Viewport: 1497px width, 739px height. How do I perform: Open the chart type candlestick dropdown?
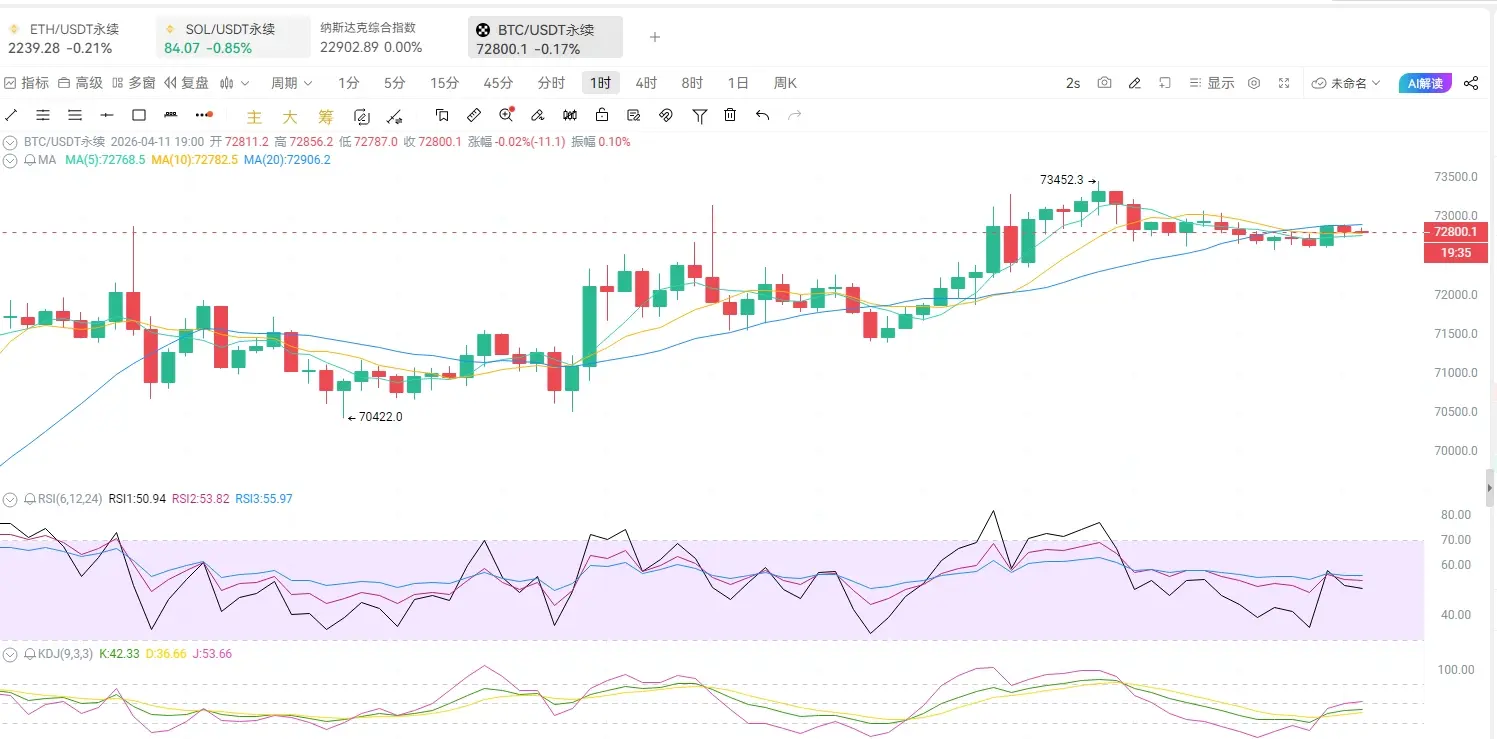[234, 83]
